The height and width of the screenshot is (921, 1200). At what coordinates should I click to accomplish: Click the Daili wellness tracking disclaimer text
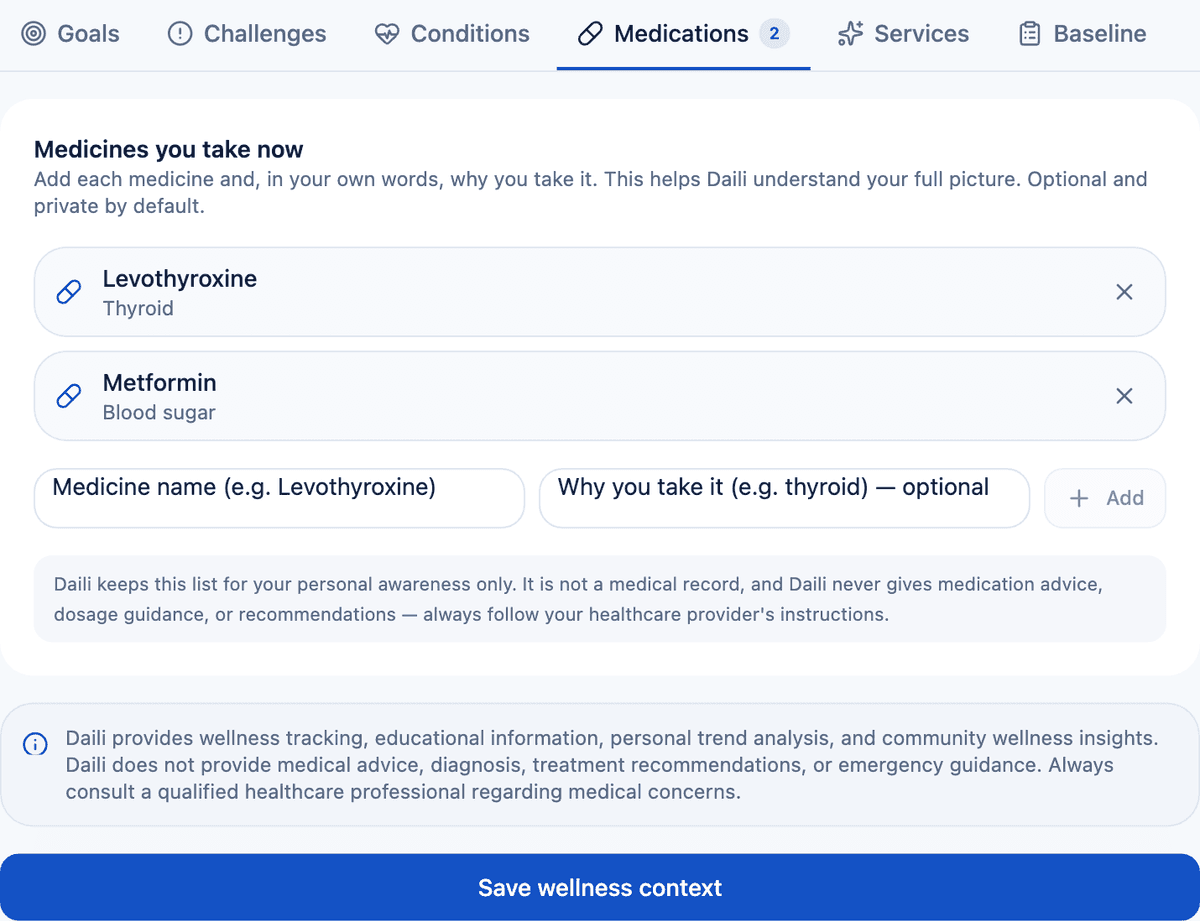[612, 765]
